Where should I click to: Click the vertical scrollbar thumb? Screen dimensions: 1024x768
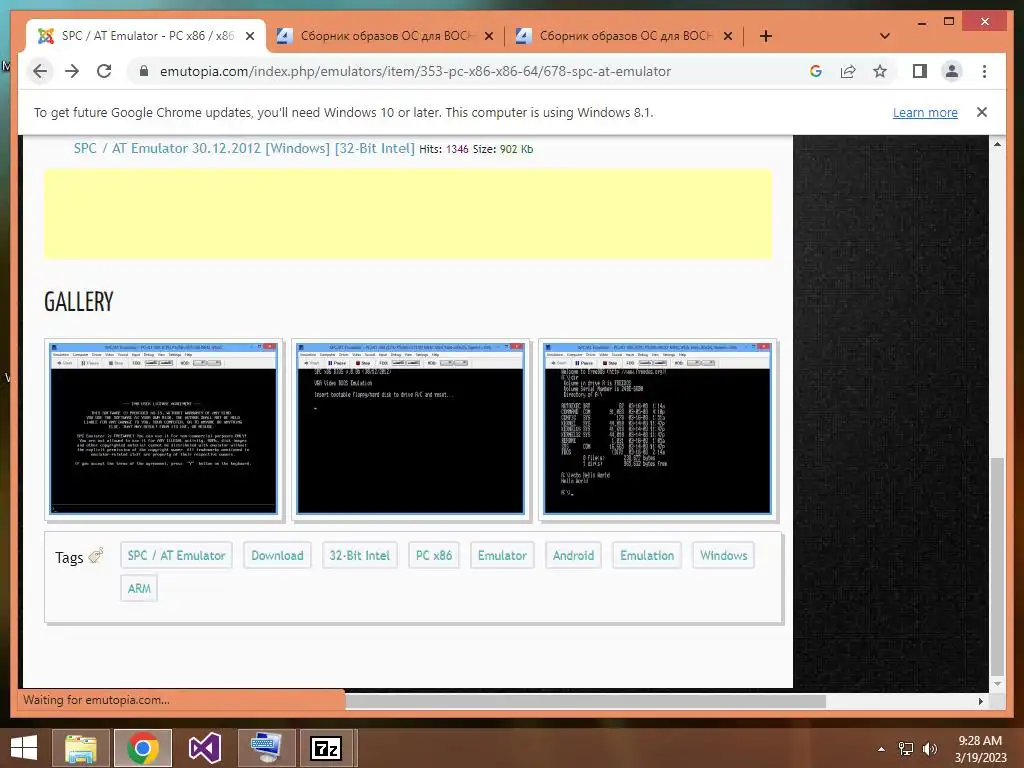997,566
